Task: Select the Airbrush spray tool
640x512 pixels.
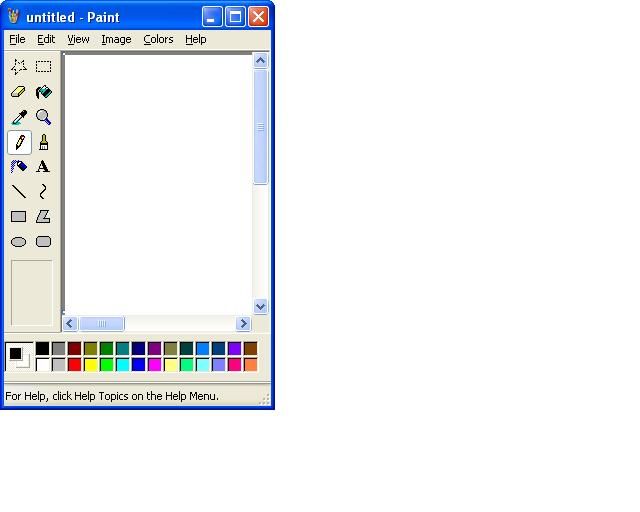Action: coord(19,167)
